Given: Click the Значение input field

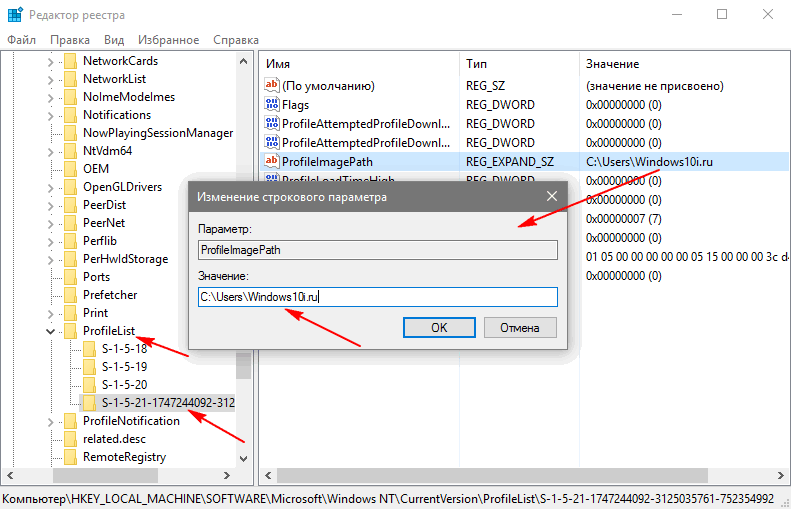Looking at the screenshot, I should point(376,296).
